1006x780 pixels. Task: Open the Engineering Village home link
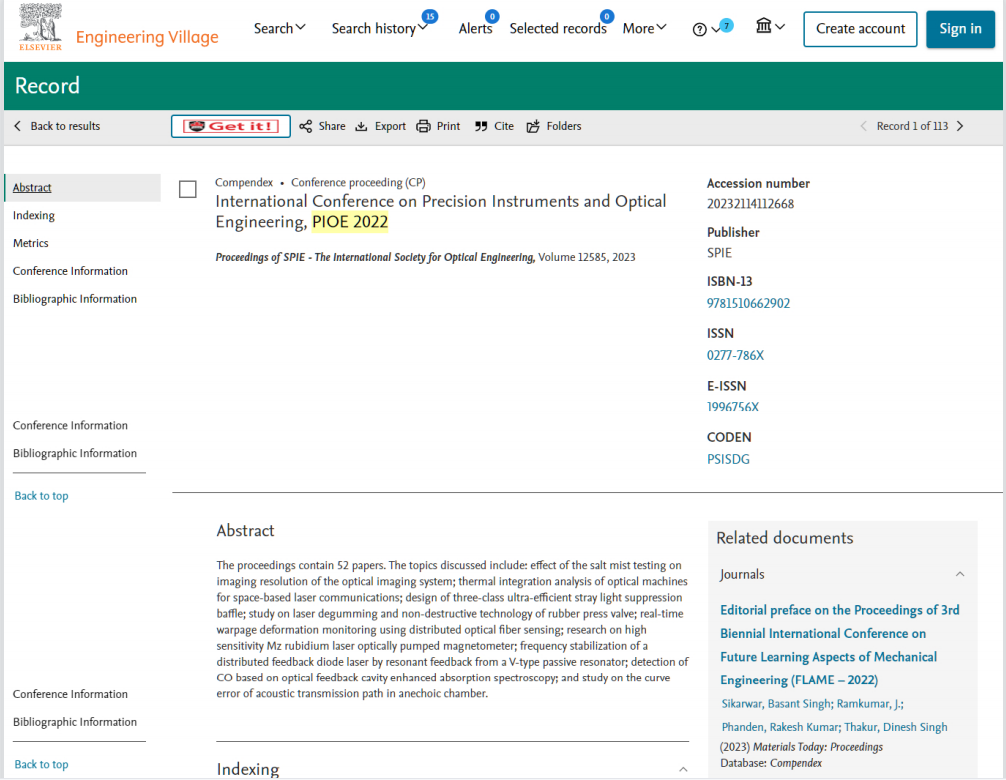click(147, 37)
